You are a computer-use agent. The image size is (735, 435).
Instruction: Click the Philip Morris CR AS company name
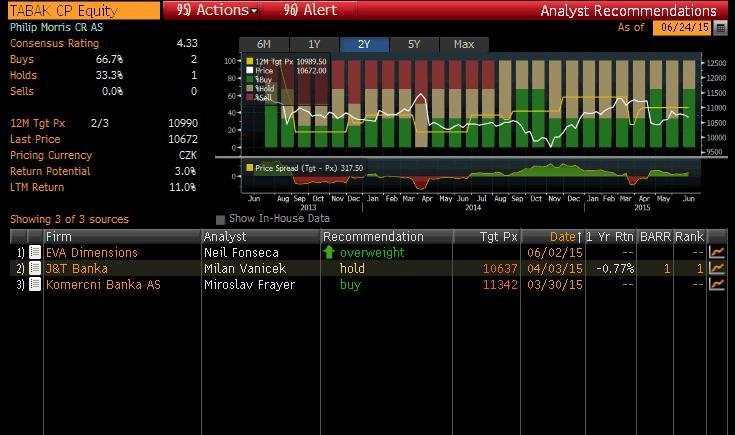tap(56, 27)
